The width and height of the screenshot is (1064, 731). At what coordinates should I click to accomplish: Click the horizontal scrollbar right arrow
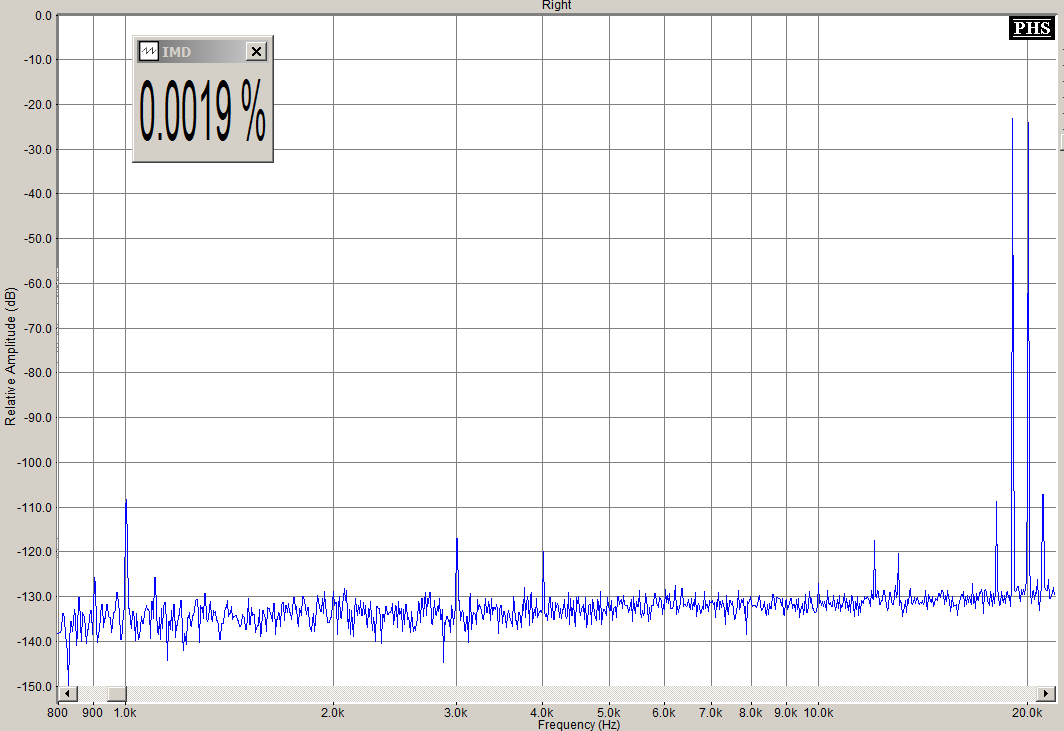(1046, 694)
